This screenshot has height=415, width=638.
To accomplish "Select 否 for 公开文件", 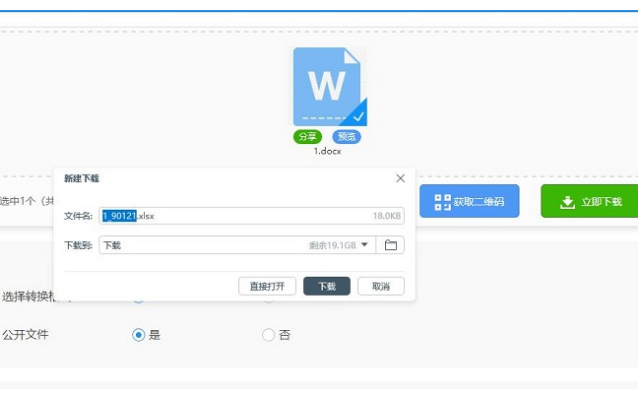I will (x=268, y=335).
